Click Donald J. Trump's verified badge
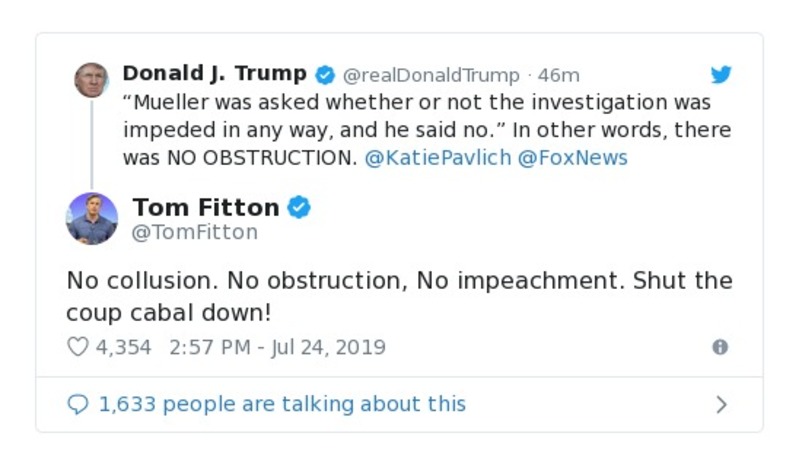The image size is (799, 468). click(325, 75)
